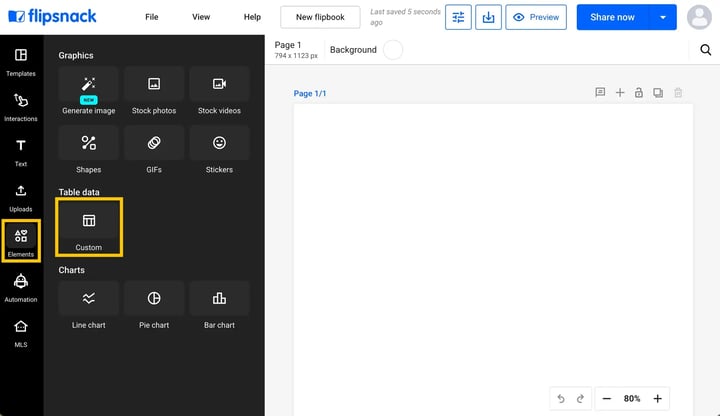Click the Preview button

coord(536,17)
